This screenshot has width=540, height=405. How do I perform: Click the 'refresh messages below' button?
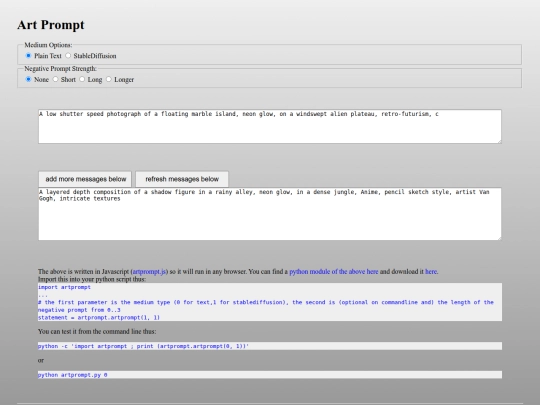coord(182,179)
